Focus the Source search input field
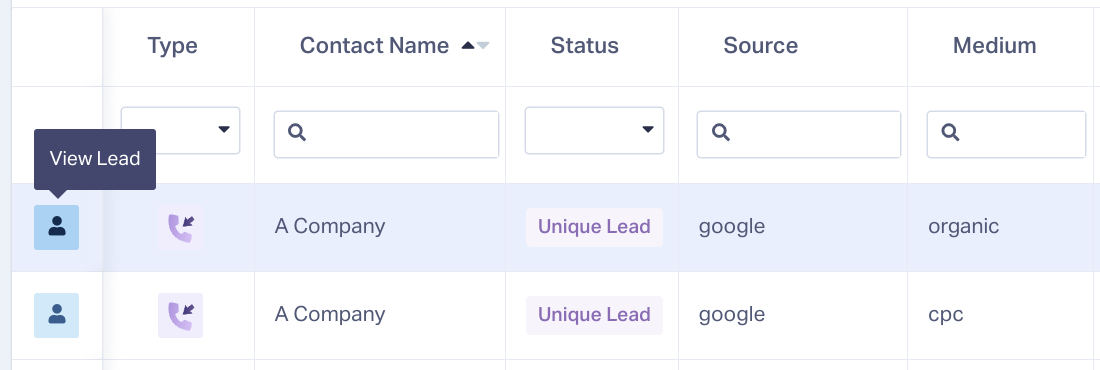The image size is (1100, 370). click(798, 134)
